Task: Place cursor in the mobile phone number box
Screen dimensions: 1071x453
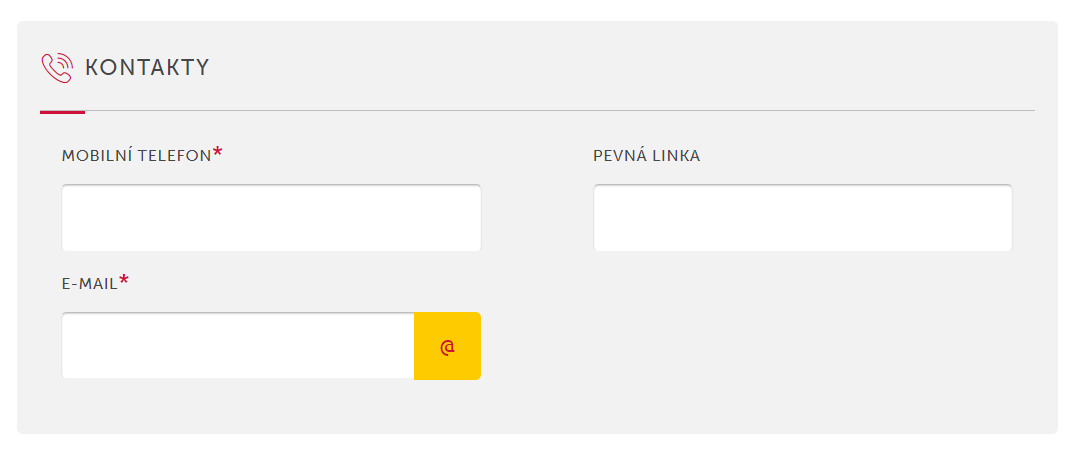Action: pos(271,217)
